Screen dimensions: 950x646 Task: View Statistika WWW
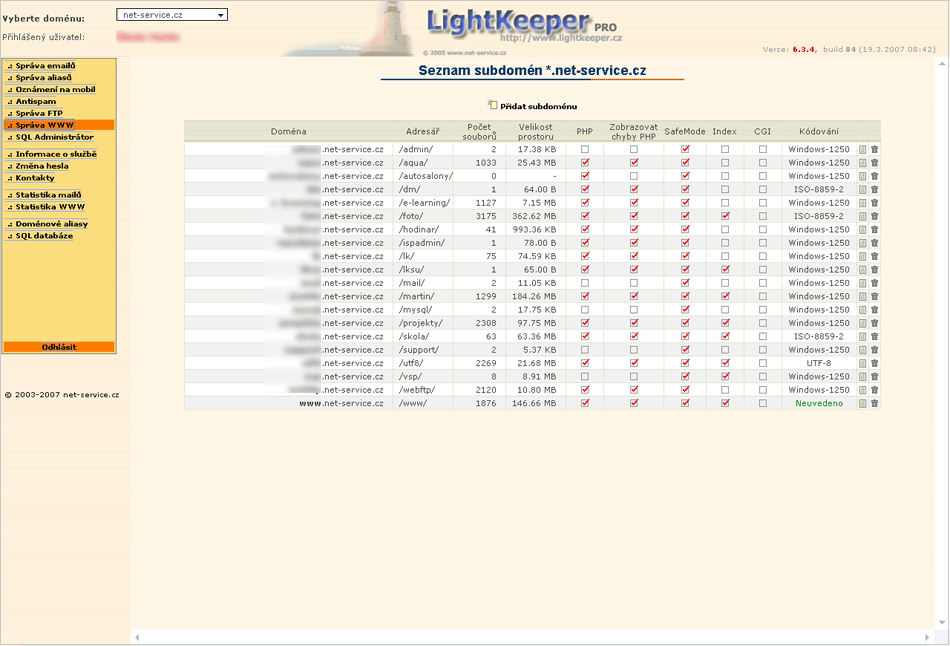tap(50, 207)
